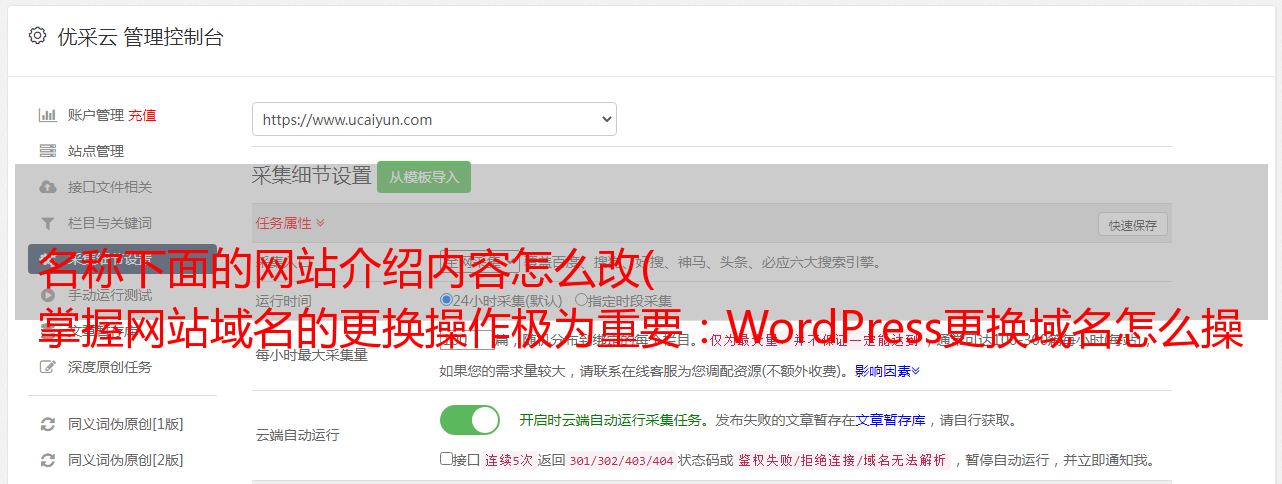The height and width of the screenshot is (484, 1282).
Task: Click the refresh icon for 同义词伪原创[2版]
Action: (x=47, y=460)
